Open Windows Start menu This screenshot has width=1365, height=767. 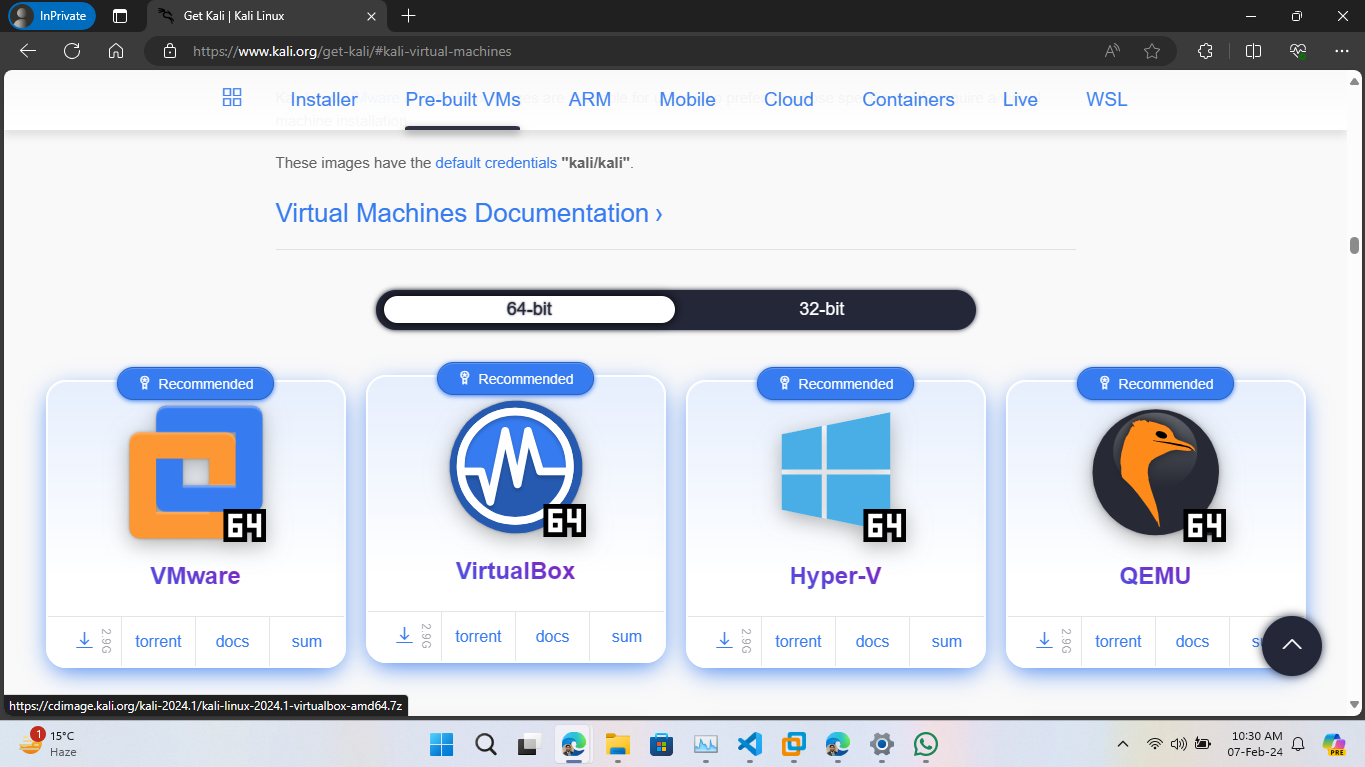pos(441,744)
